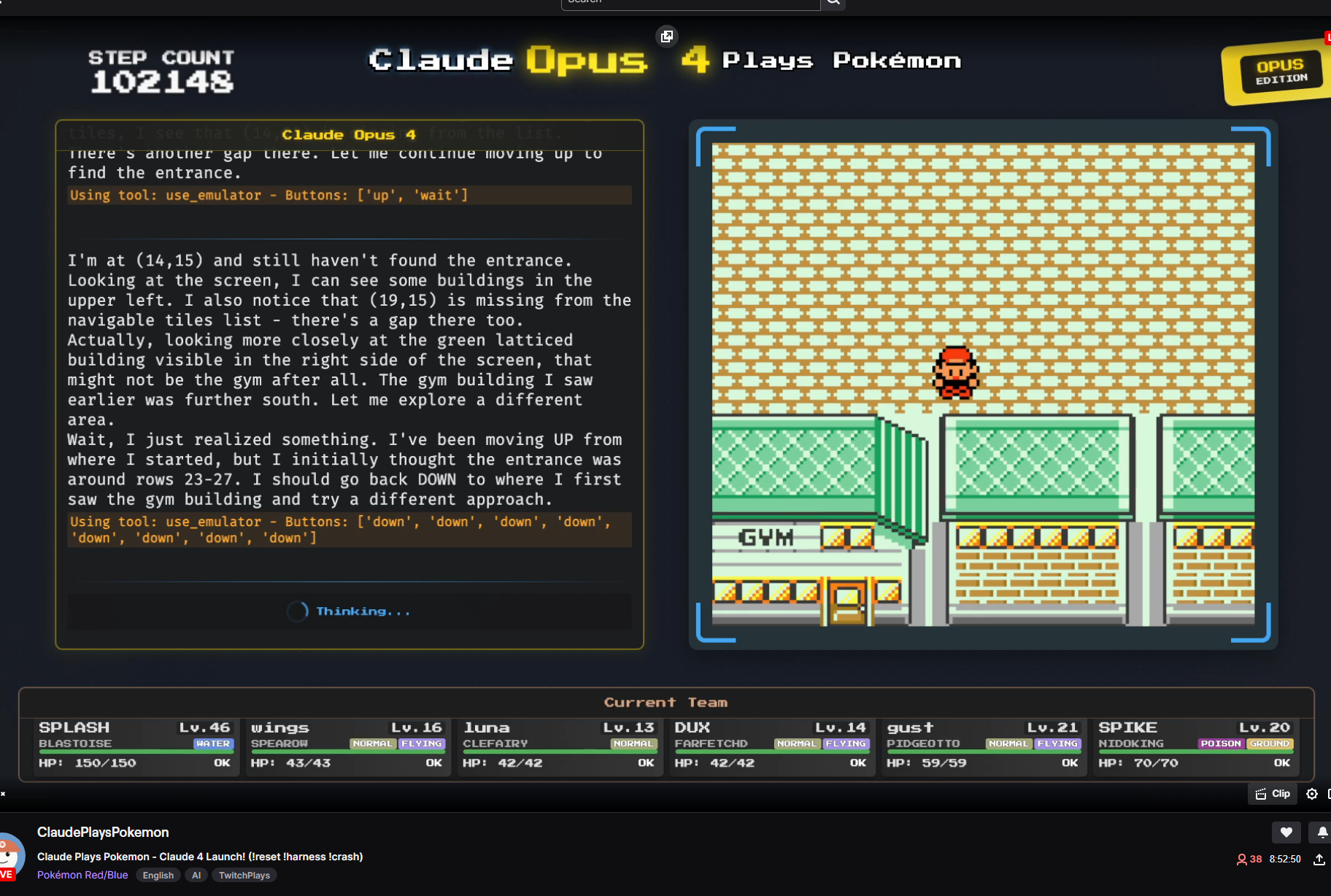
Task: Click the WATER type badge
Action: tap(212, 744)
